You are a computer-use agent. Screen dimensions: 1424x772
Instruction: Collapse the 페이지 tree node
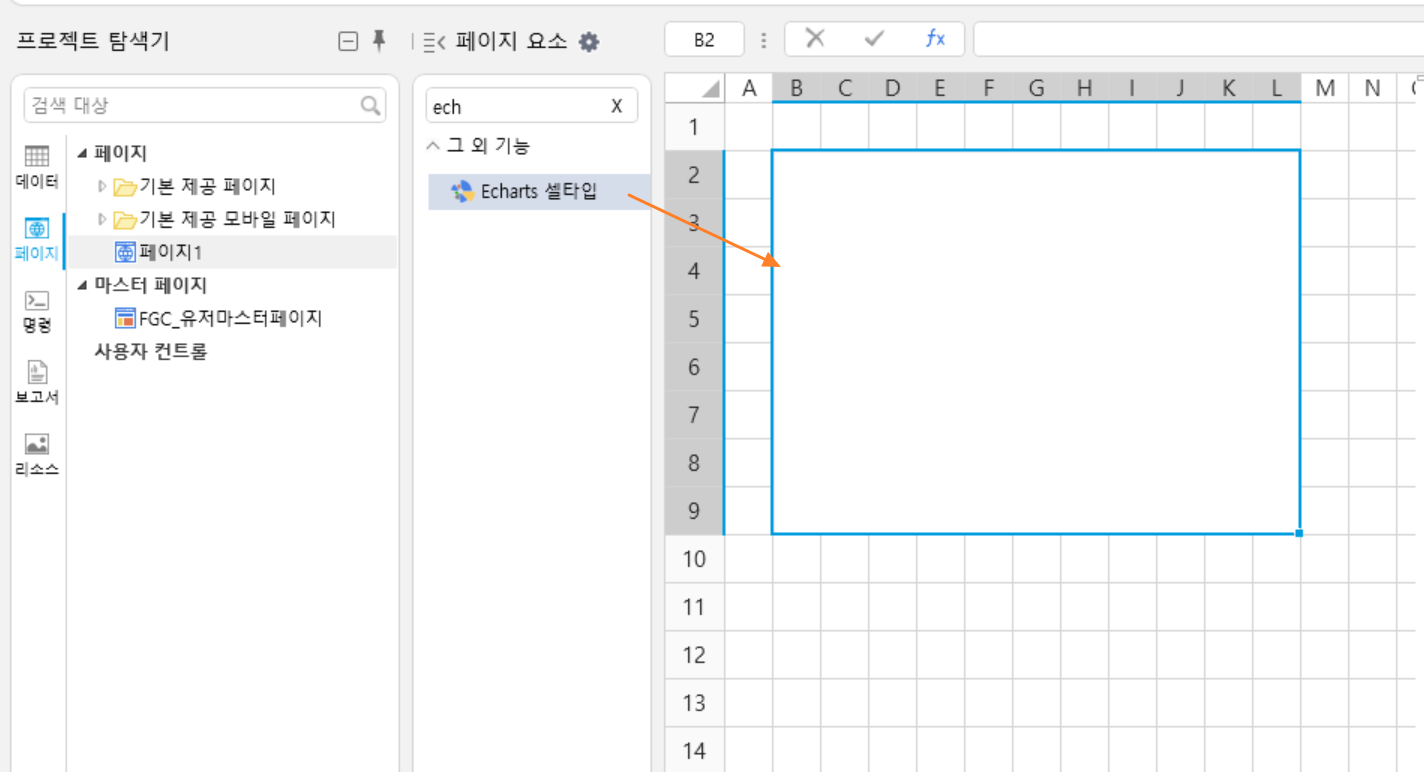82,154
